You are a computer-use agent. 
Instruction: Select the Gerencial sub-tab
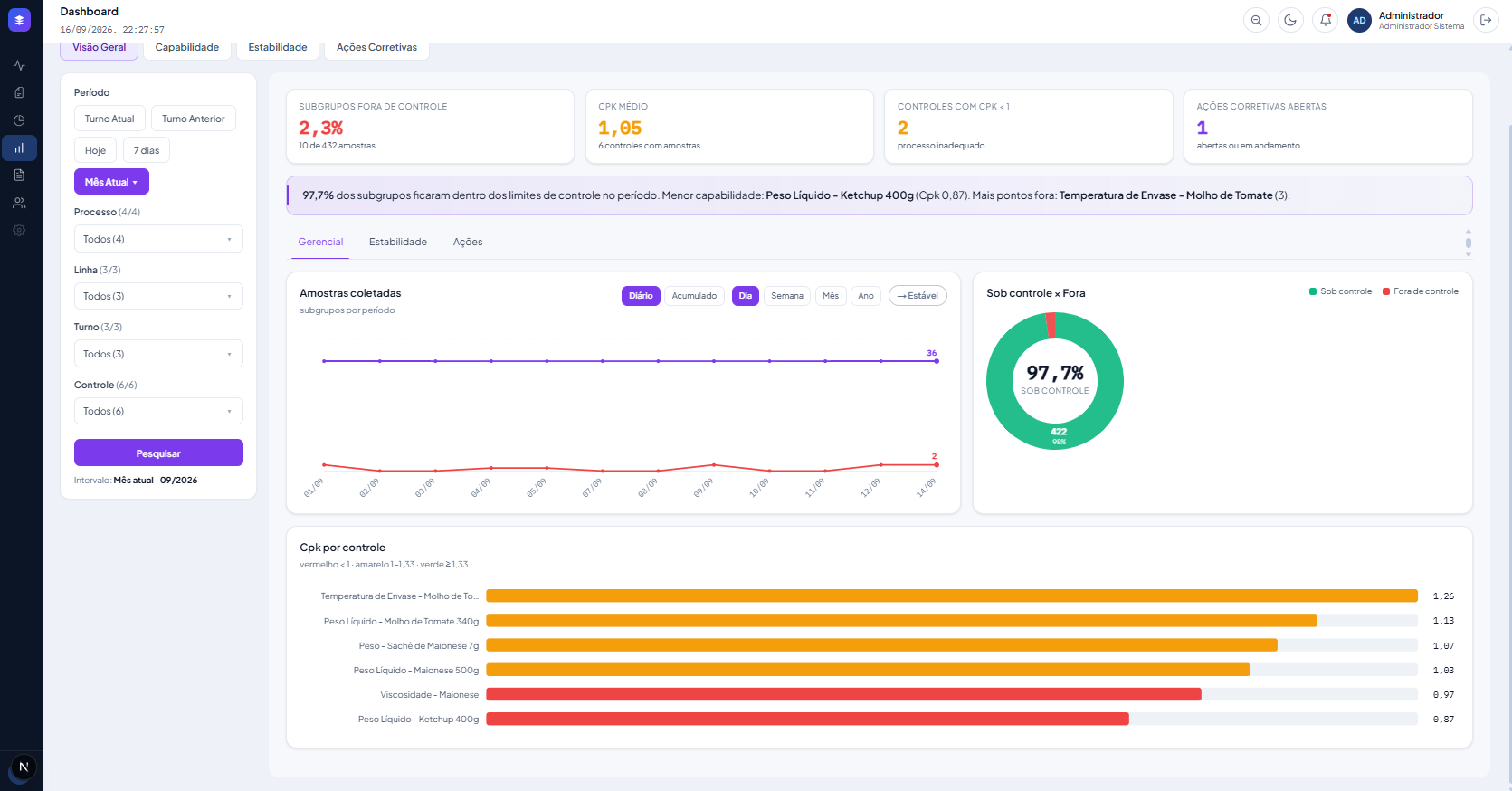pyautogui.click(x=320, y=242)
